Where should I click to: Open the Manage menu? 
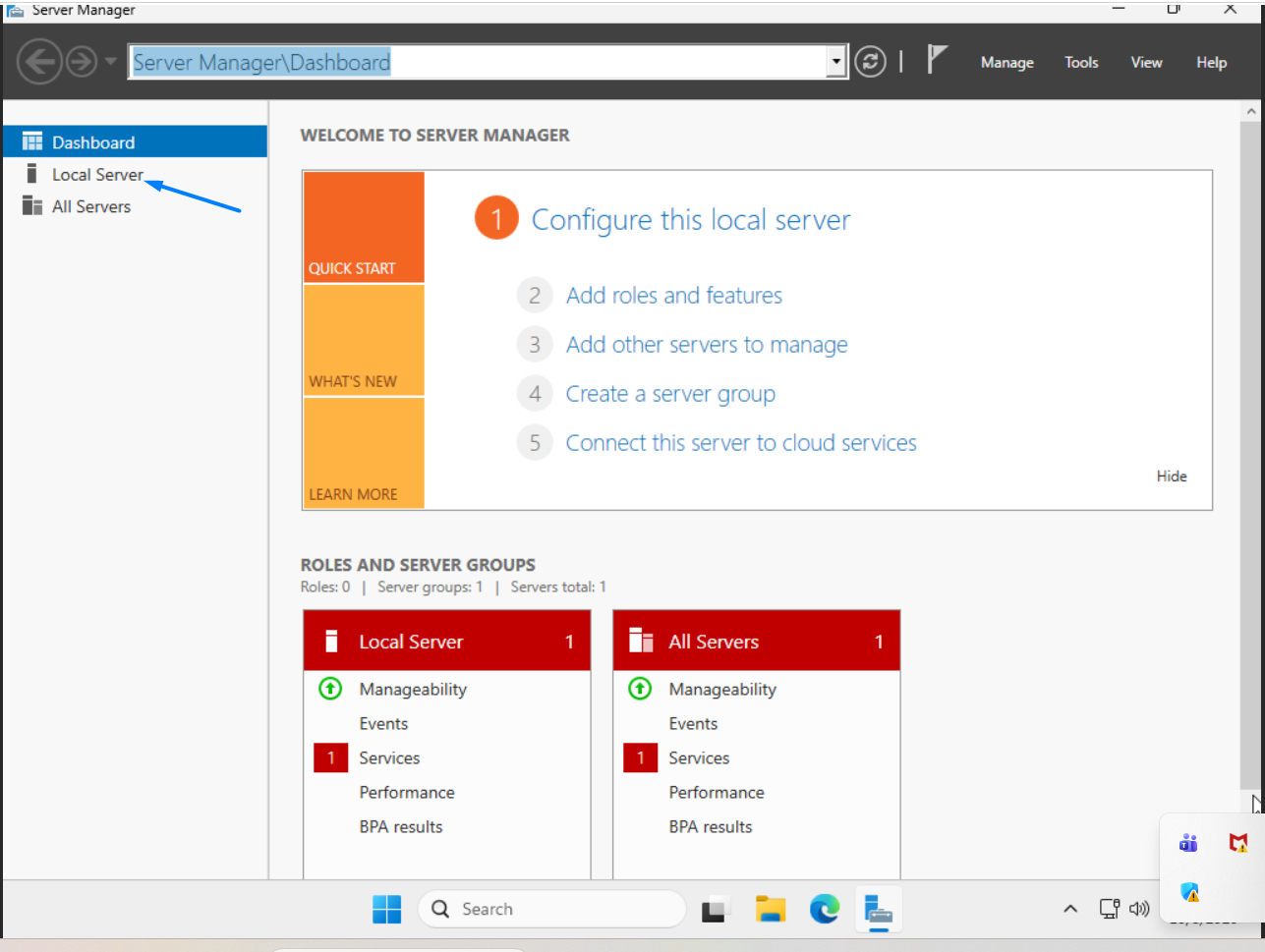point(1007,62)
